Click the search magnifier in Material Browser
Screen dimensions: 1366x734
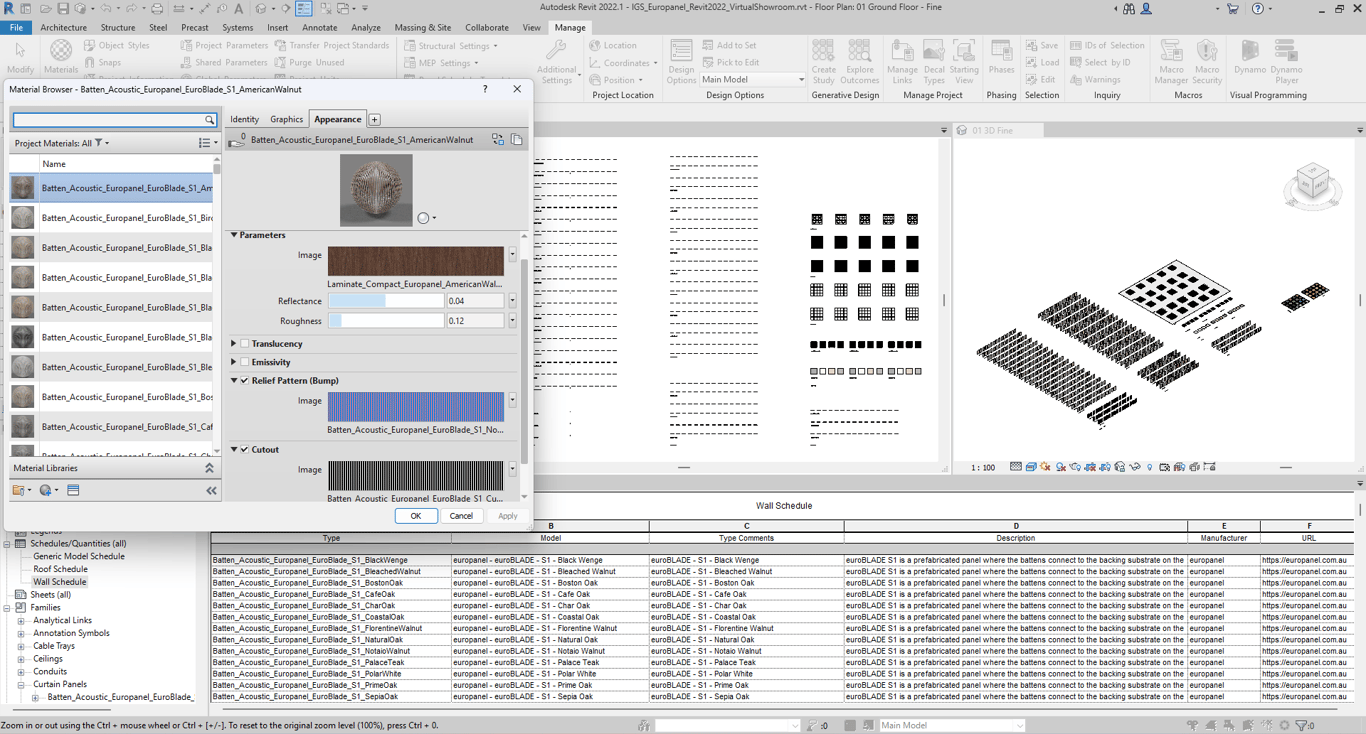click(x=209, y=120)
